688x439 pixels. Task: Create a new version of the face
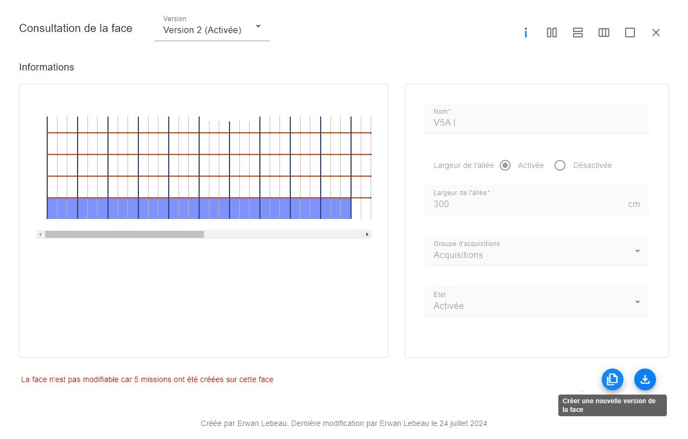(x=612, y=379)
